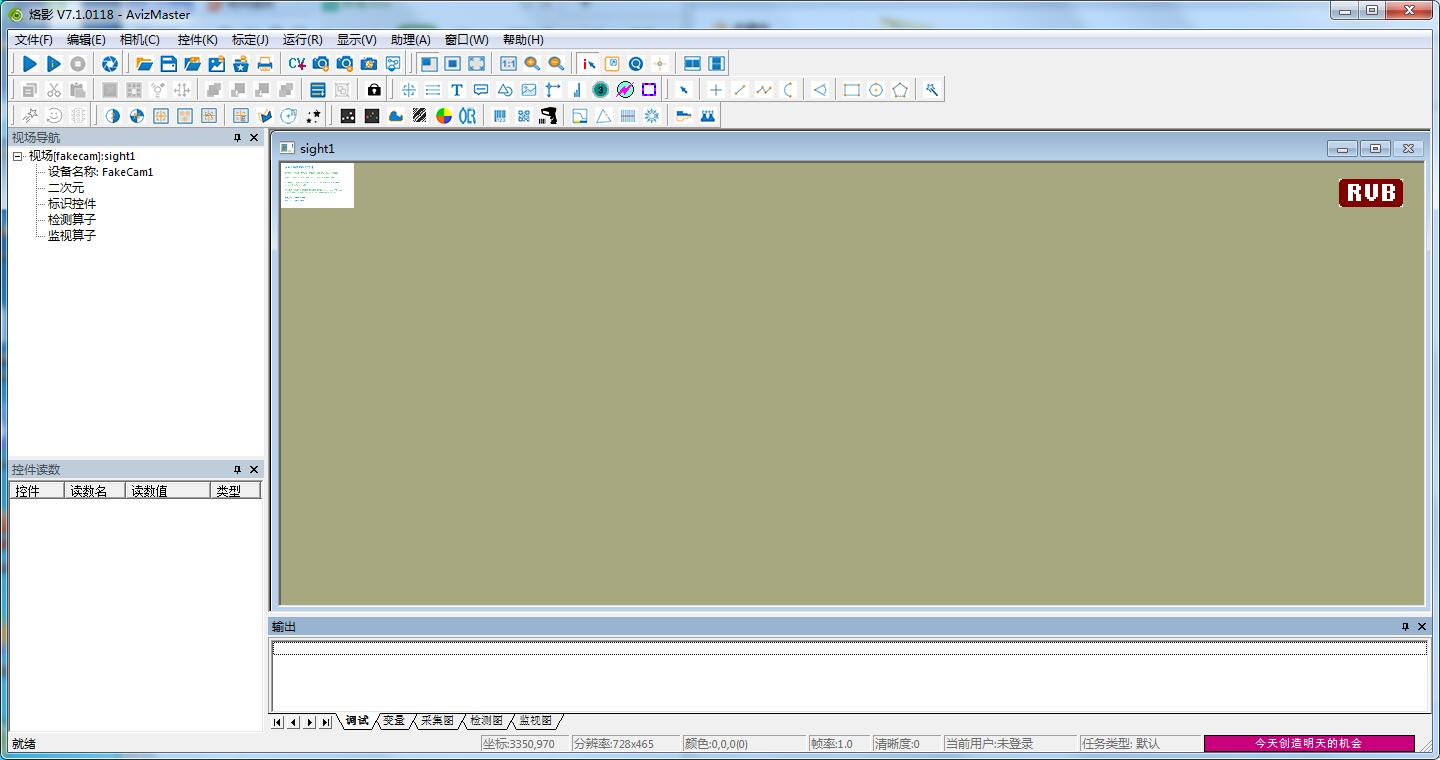
Task: Toggle the red i-cursor info mode icon
Action: (x=589, y=64)
